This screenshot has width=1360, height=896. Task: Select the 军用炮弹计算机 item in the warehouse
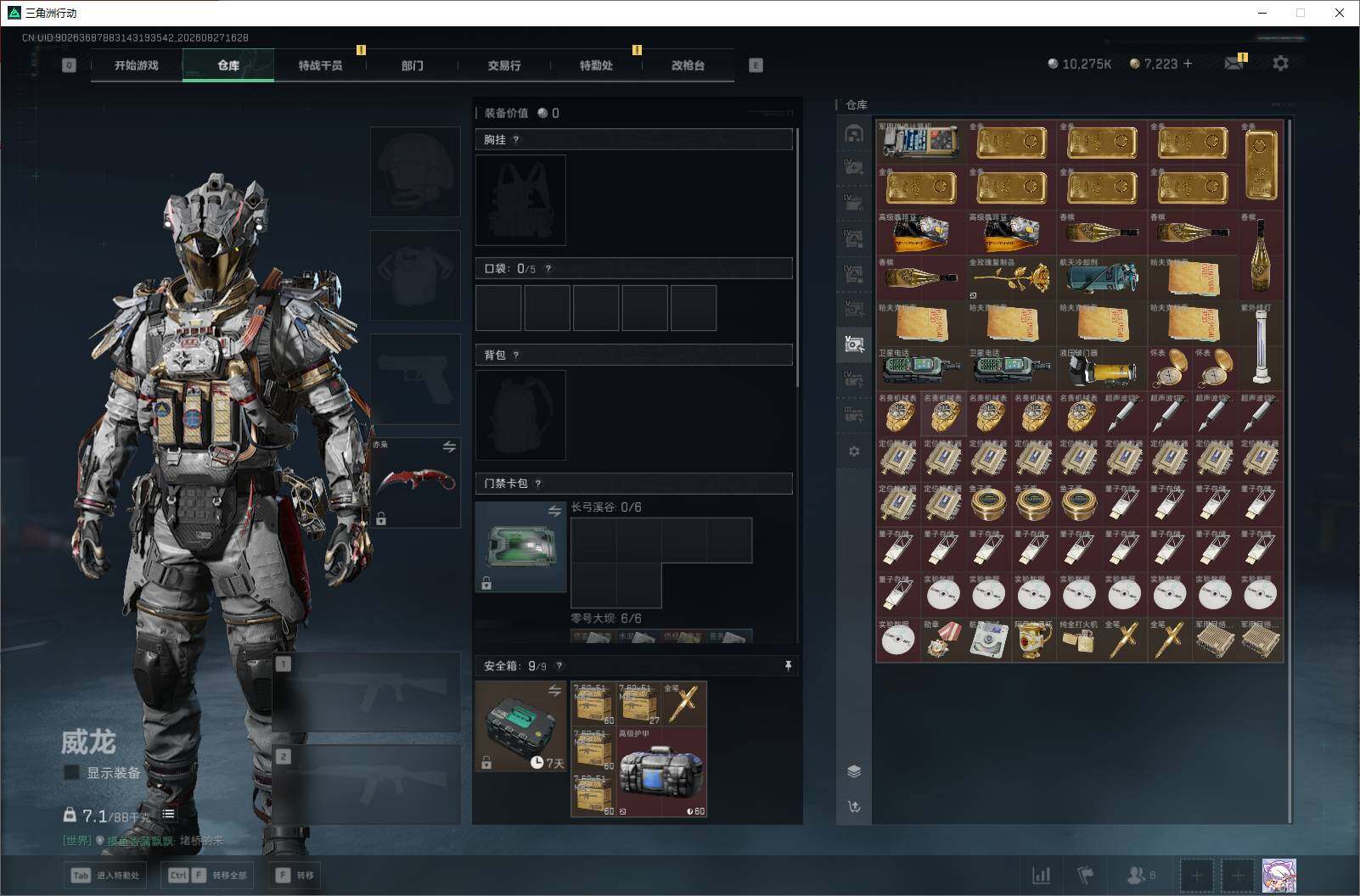click(921, 142)
